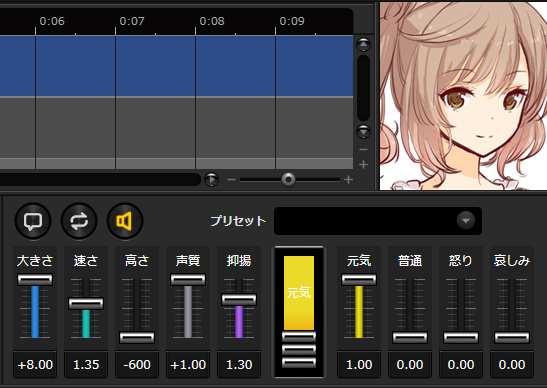Screen dimensions: 547x388
Task: Adjust the 怒り emotion slider handle
Action: point(461,337)
